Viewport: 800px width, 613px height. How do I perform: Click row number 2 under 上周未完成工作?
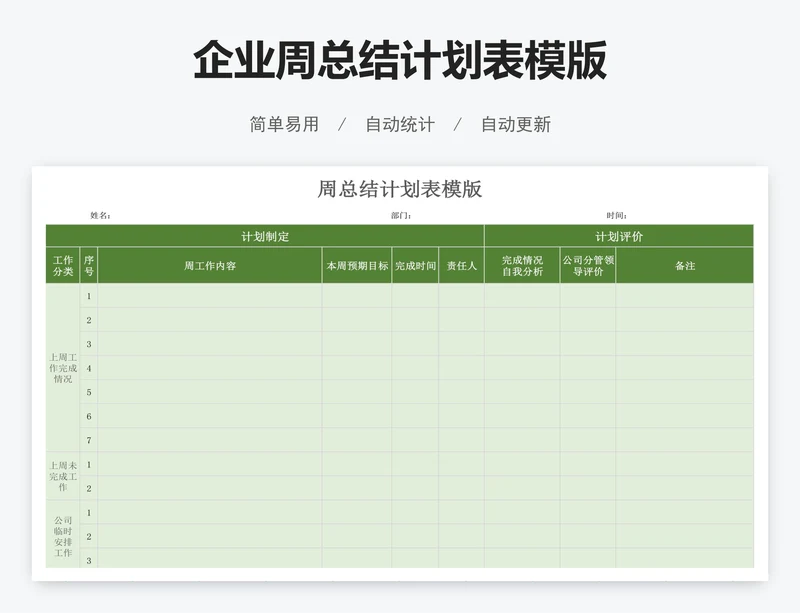[x=89, y=488]
